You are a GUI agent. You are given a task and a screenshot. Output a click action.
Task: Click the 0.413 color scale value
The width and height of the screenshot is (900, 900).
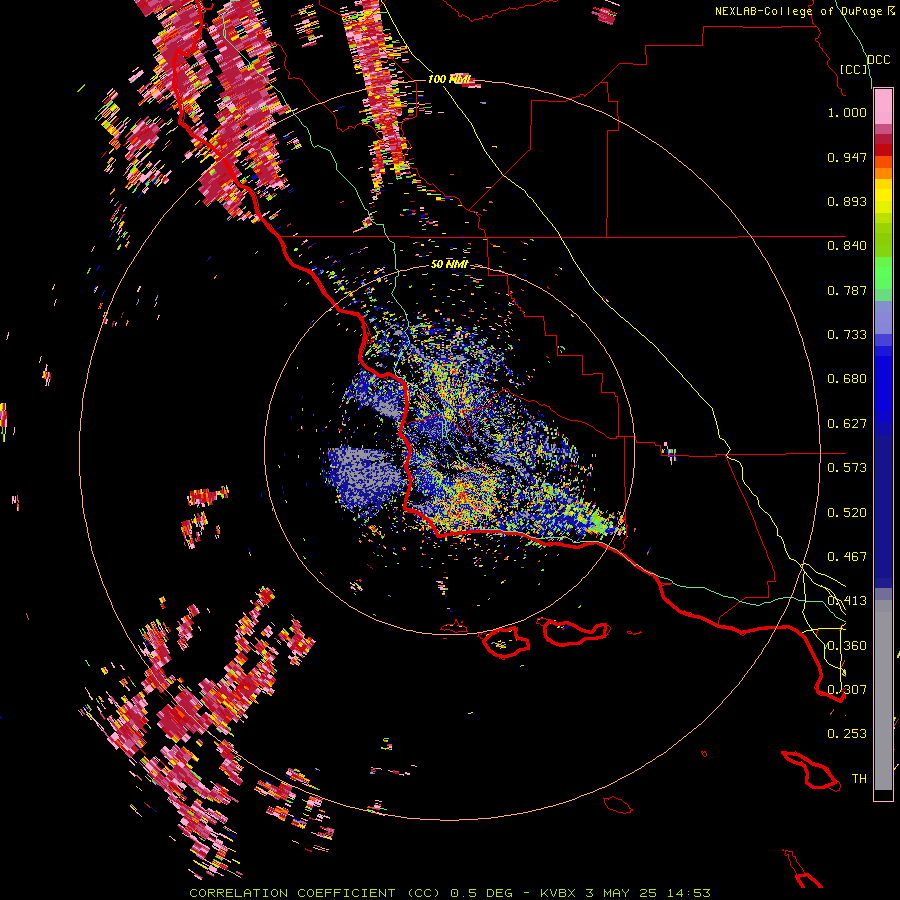847,601
